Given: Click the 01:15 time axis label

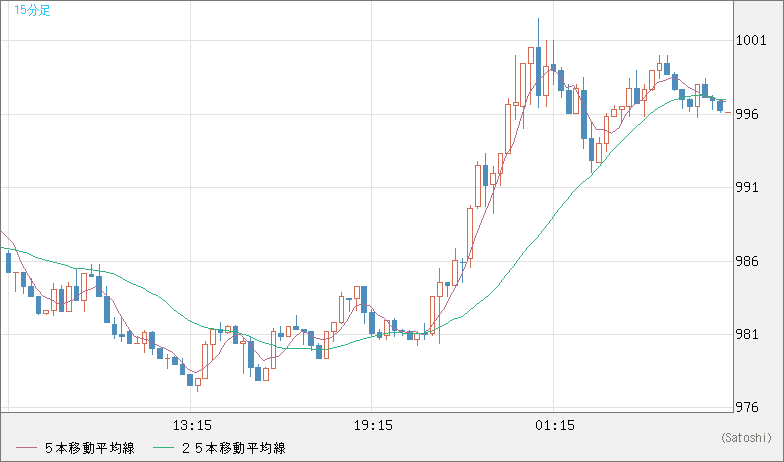Looking at the screenshot, I should tap(555, 426).
